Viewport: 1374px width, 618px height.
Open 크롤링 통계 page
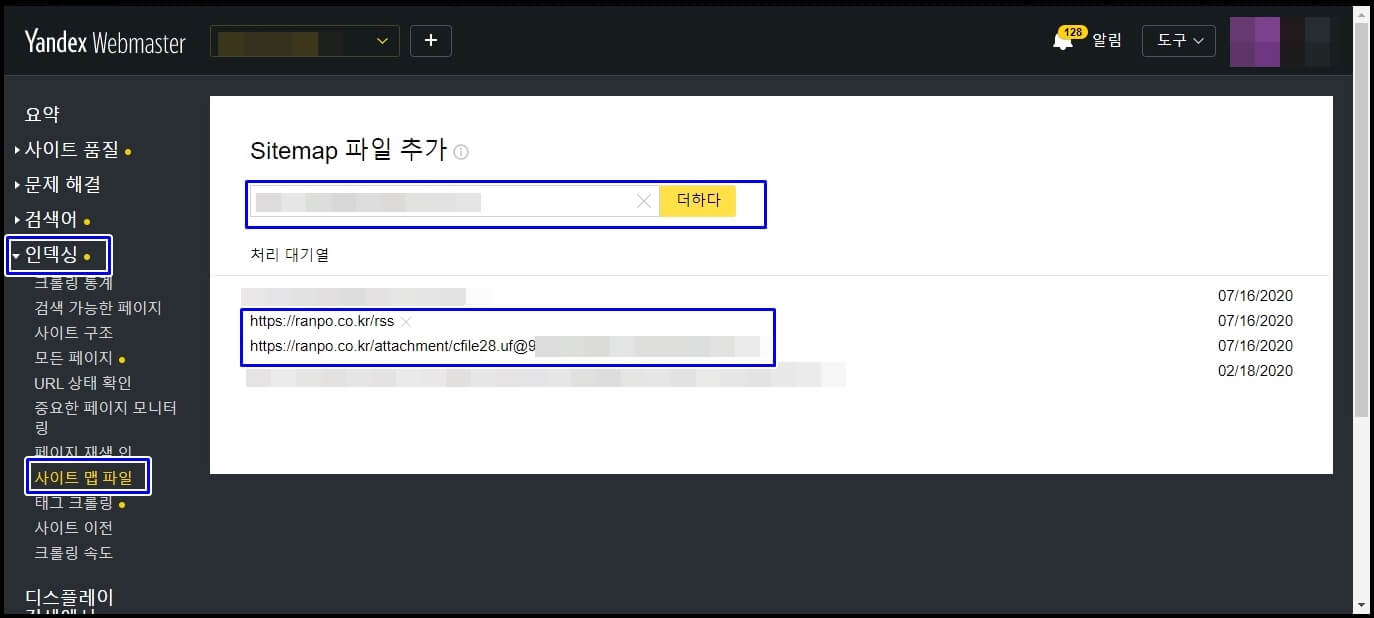pos(73,283)
